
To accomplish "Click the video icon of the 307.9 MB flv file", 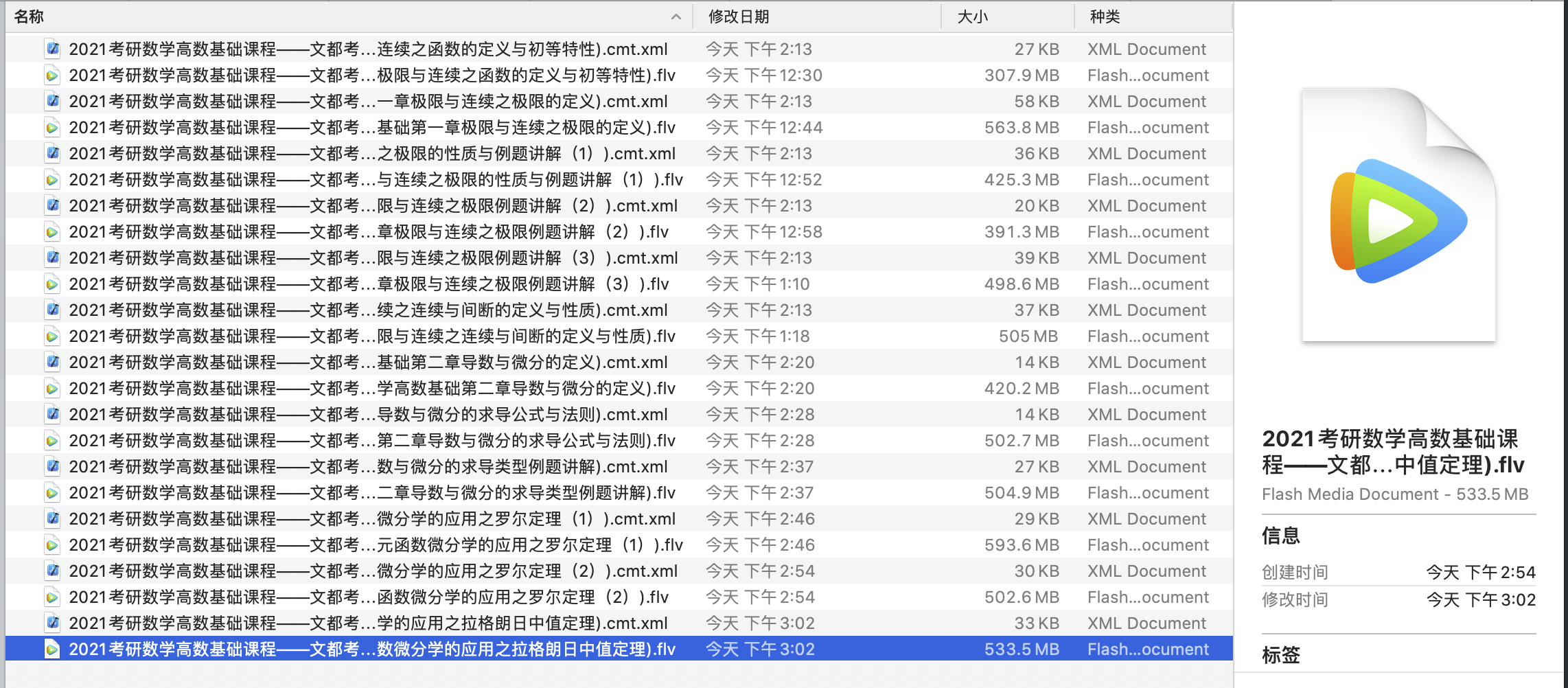I will coord(52,75).
